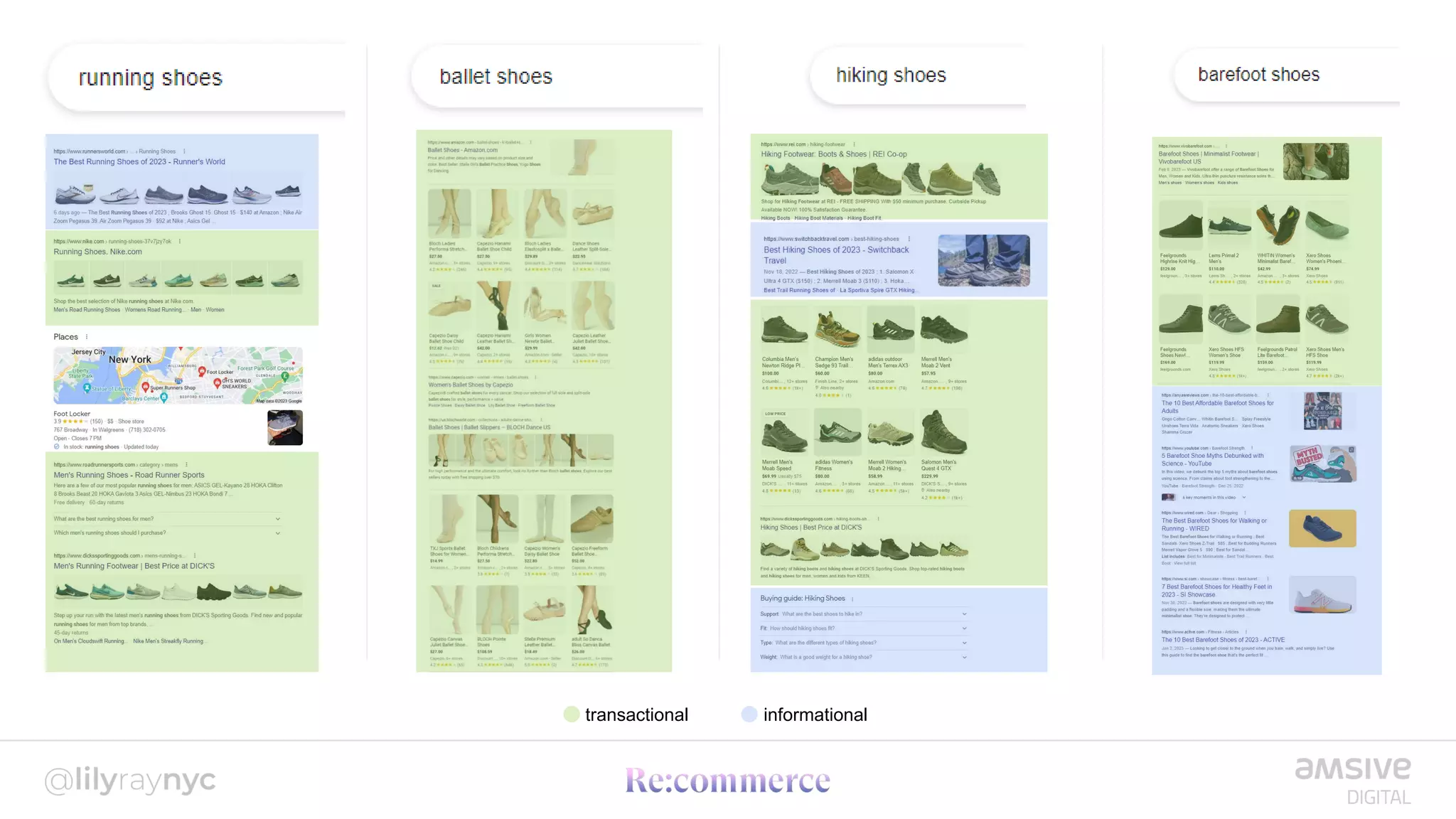Viewport: 1456px width, 819px height.
Task: Expand the 'Support' hiking shoes question
Action: pyautogui.click(x=964, y=614)
